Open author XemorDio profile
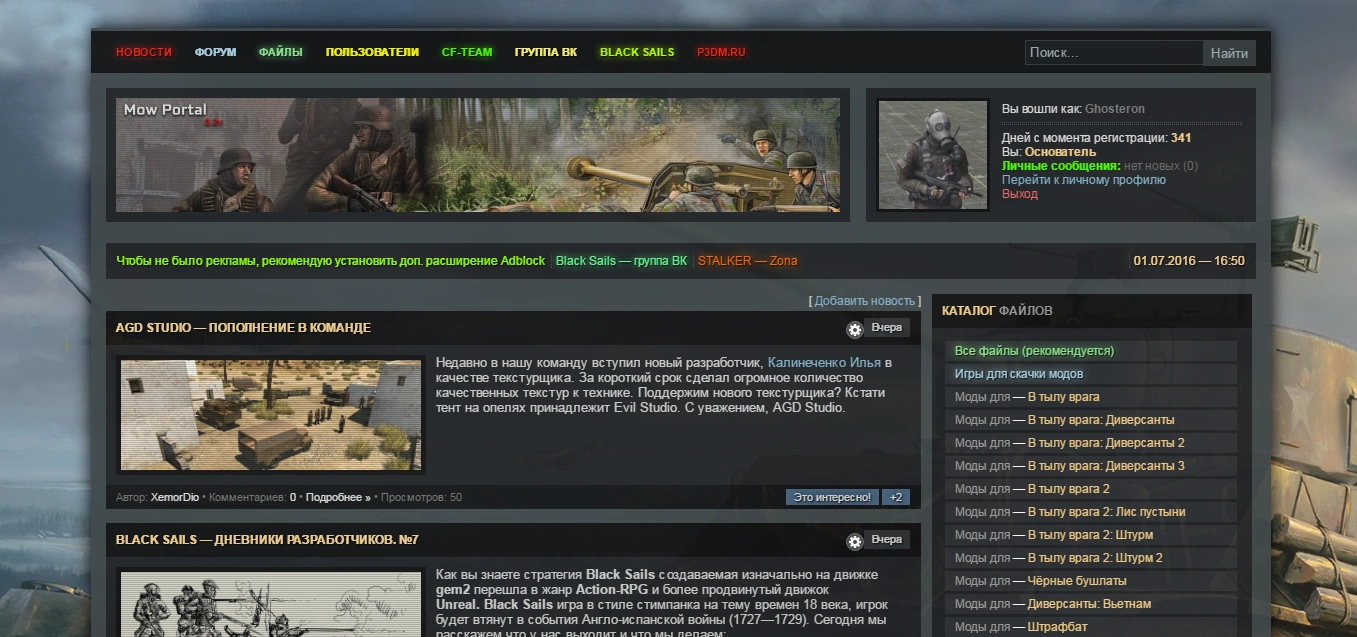The height and width of the screenshot is (637, 1357). (175, 497)
